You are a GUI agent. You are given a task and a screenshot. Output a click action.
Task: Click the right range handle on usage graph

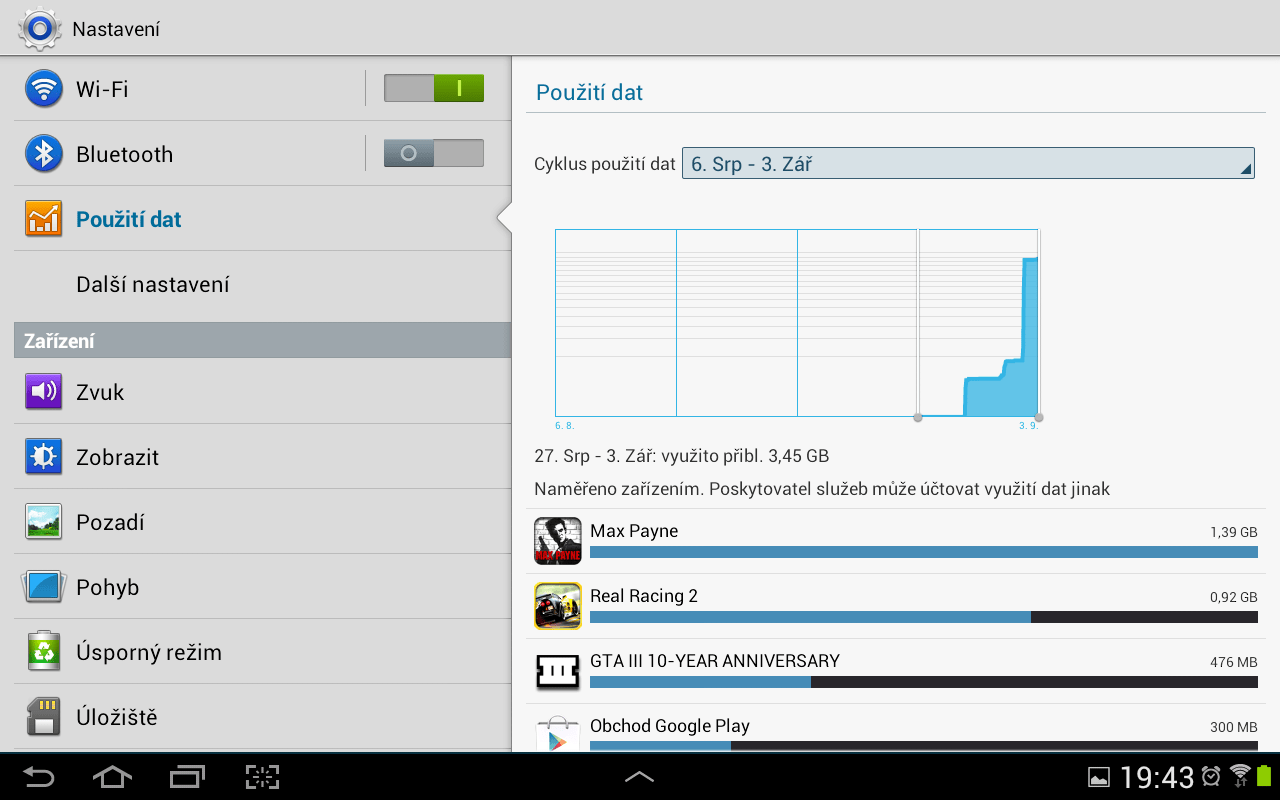coord(1039,417)
